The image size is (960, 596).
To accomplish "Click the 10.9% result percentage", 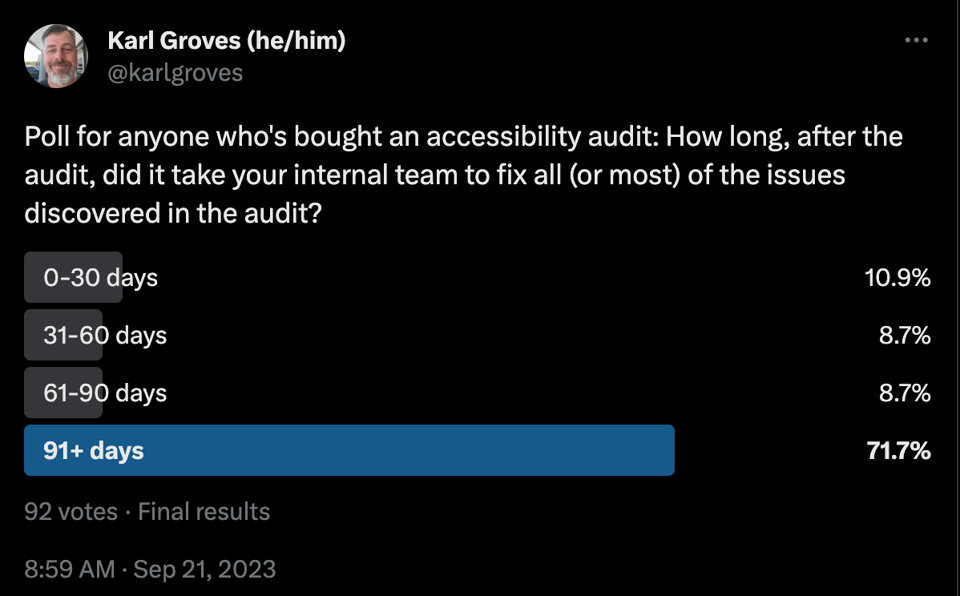I will (x=897, y=277).
